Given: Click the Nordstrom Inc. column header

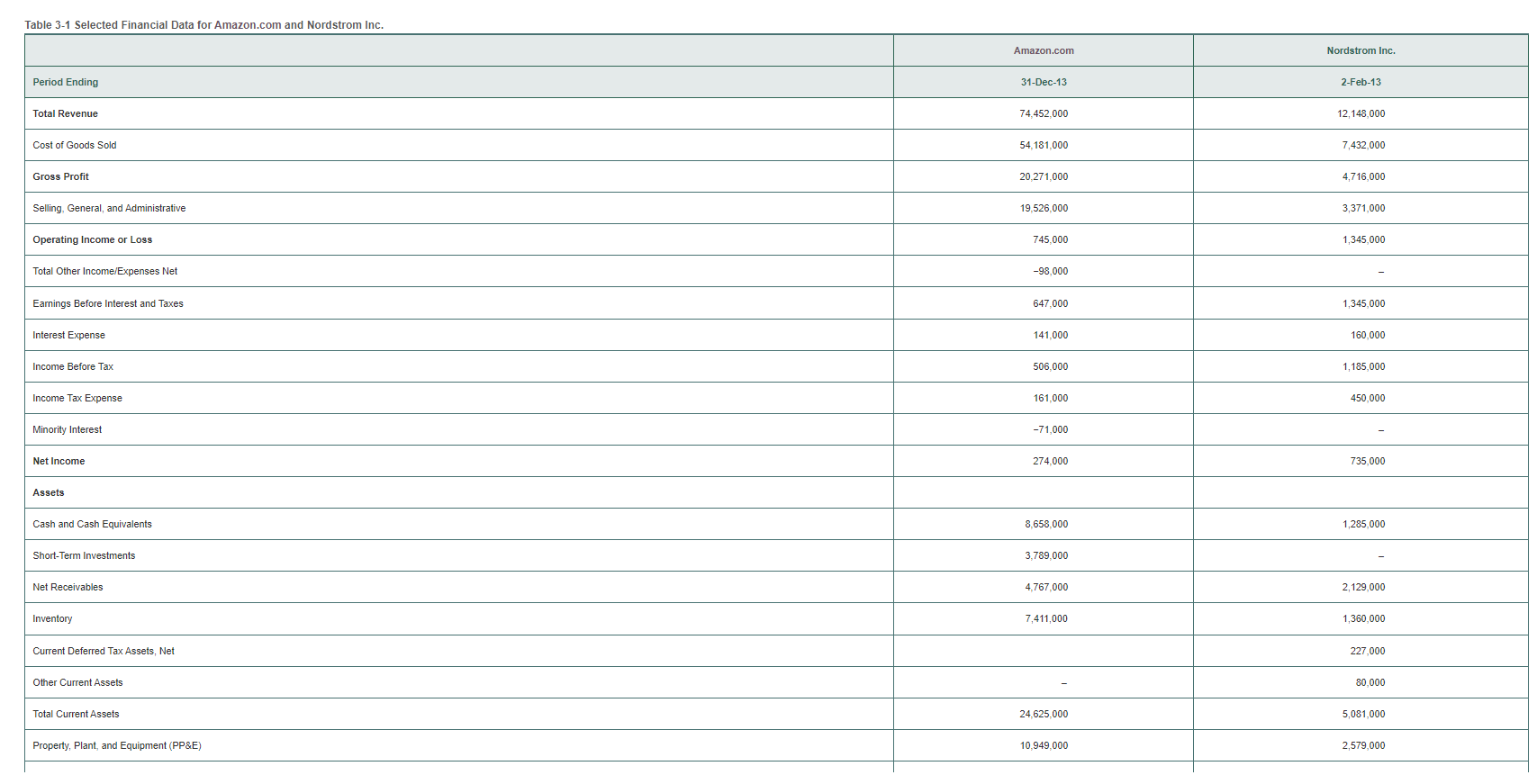Looking at the screenshot, I should coord(1361,50).
